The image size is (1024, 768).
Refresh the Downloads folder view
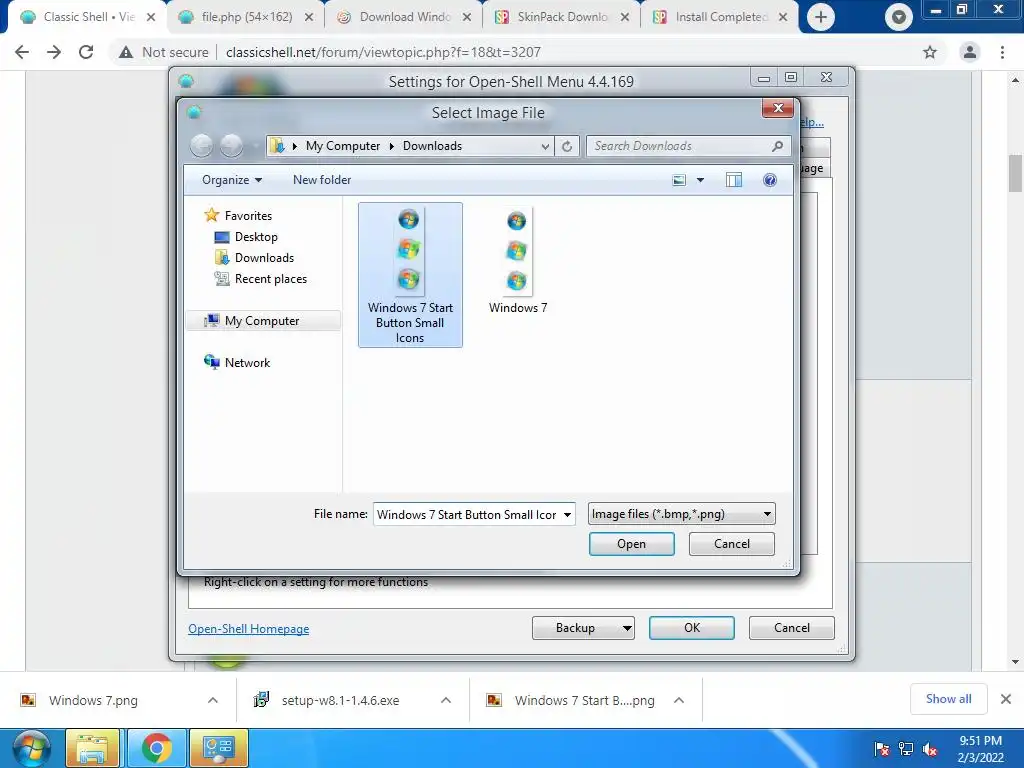point(567,146)
